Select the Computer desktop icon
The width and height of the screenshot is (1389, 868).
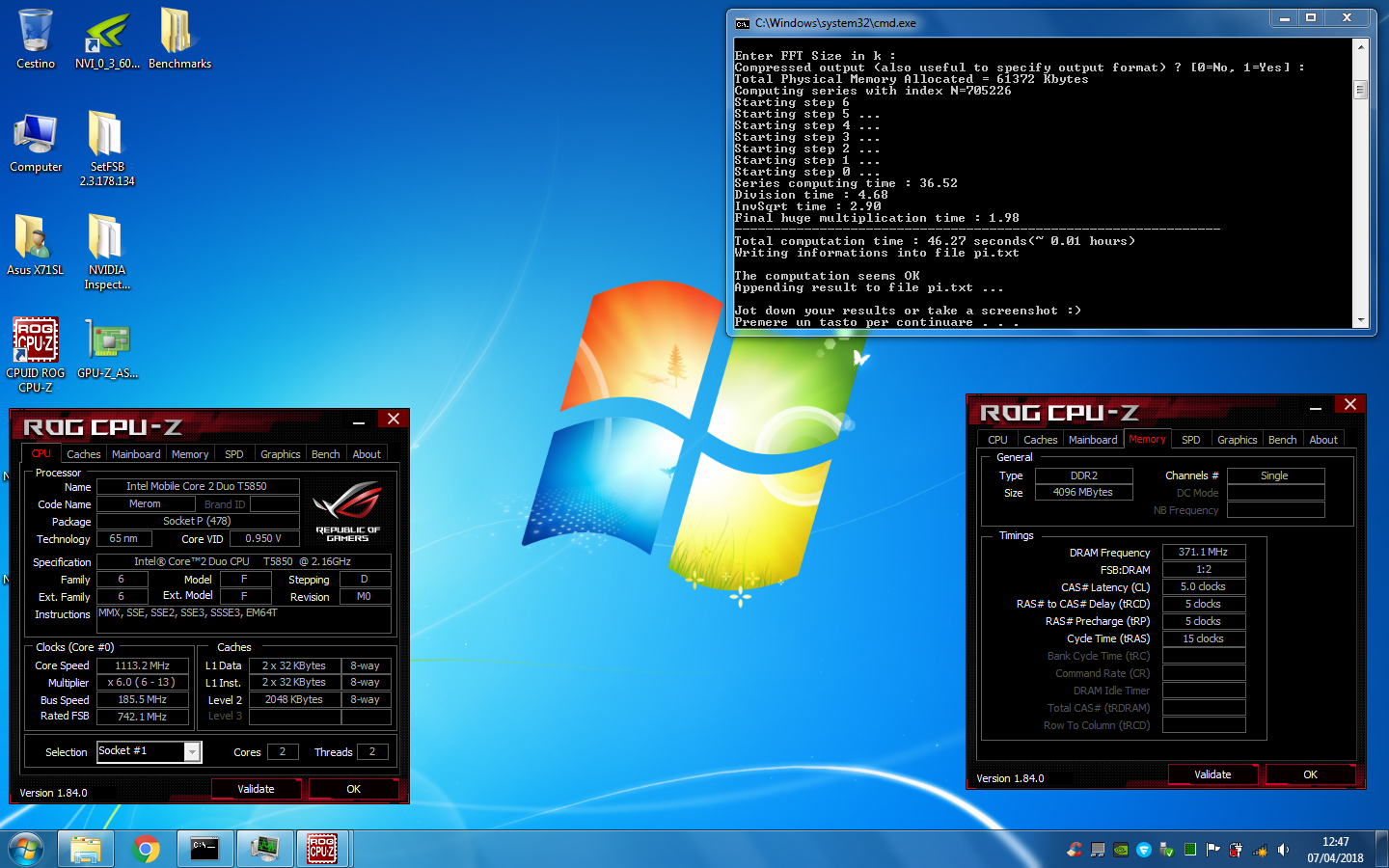click(x=36, y=142)
